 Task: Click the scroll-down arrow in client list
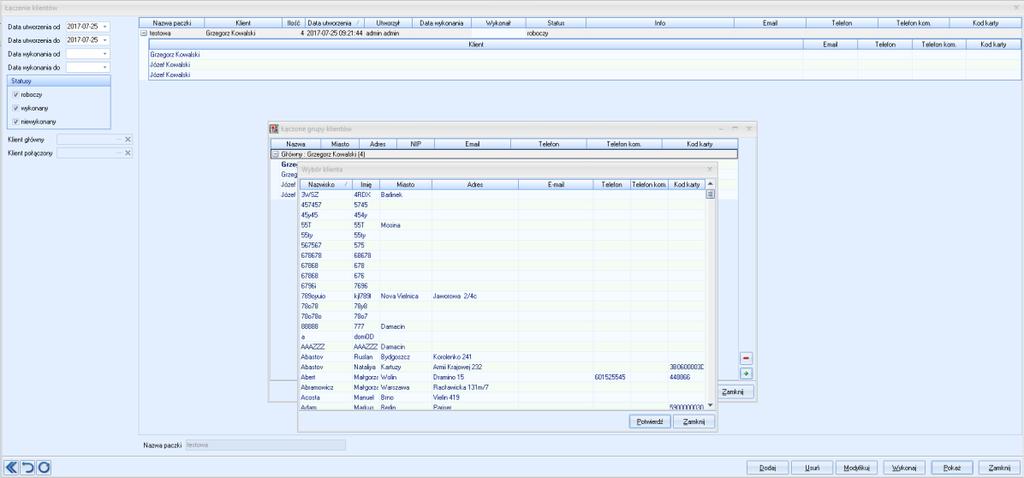click(710, 406)
